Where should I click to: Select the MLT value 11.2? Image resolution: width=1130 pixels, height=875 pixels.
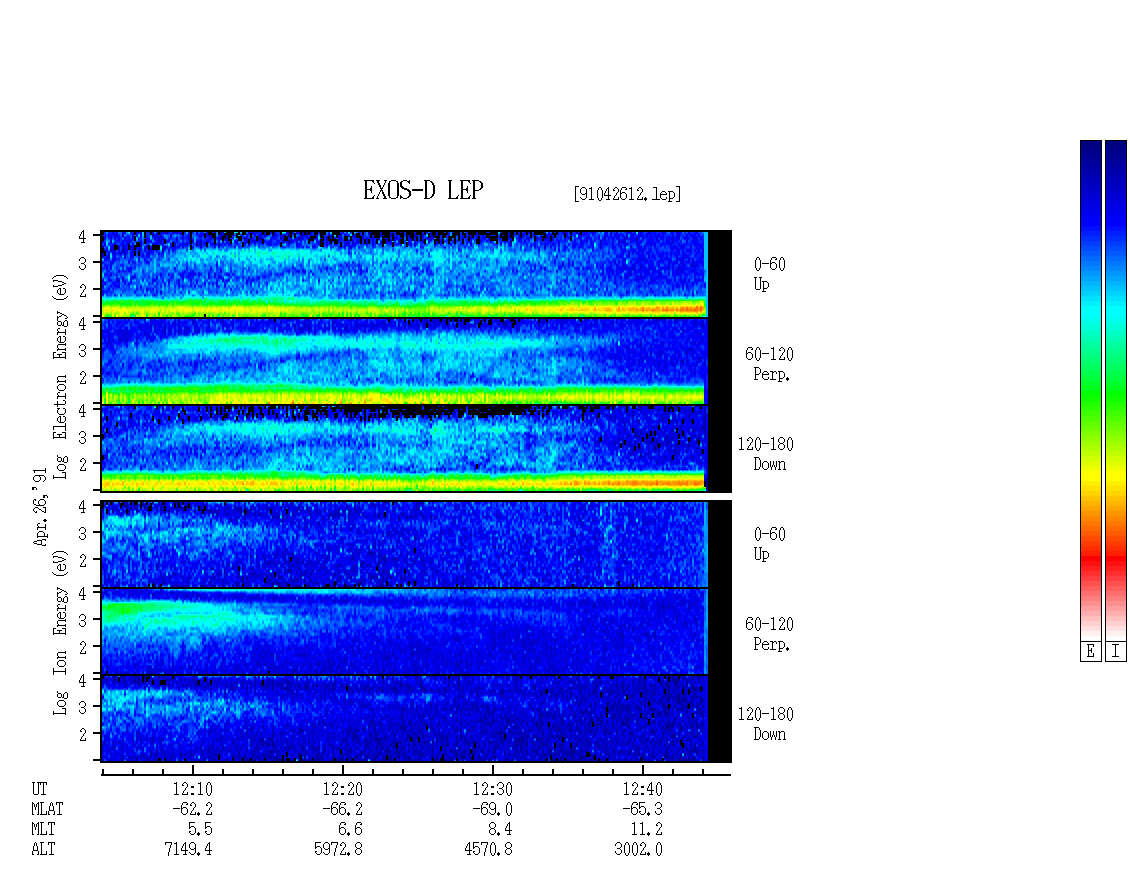click(x=646, y=830)
